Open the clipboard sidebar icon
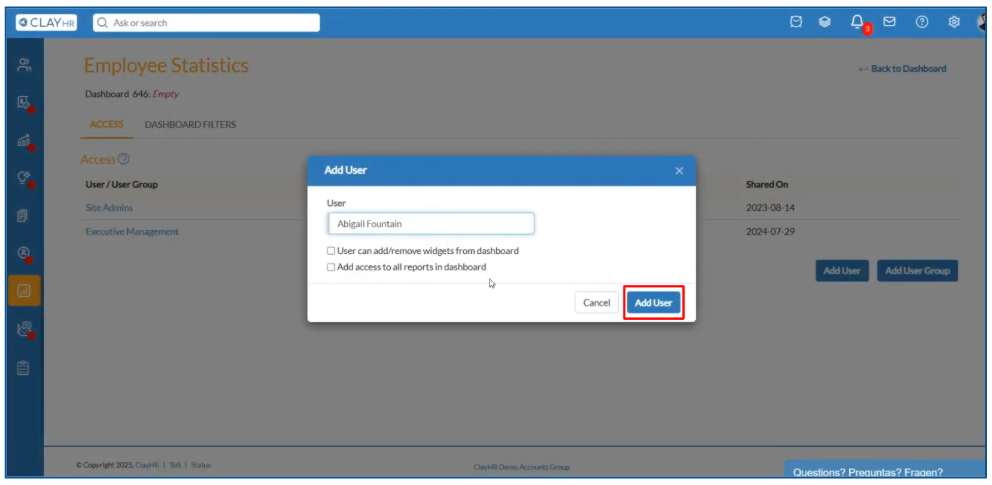This screenshot has height=485, width=992. [x=23, y=367]
